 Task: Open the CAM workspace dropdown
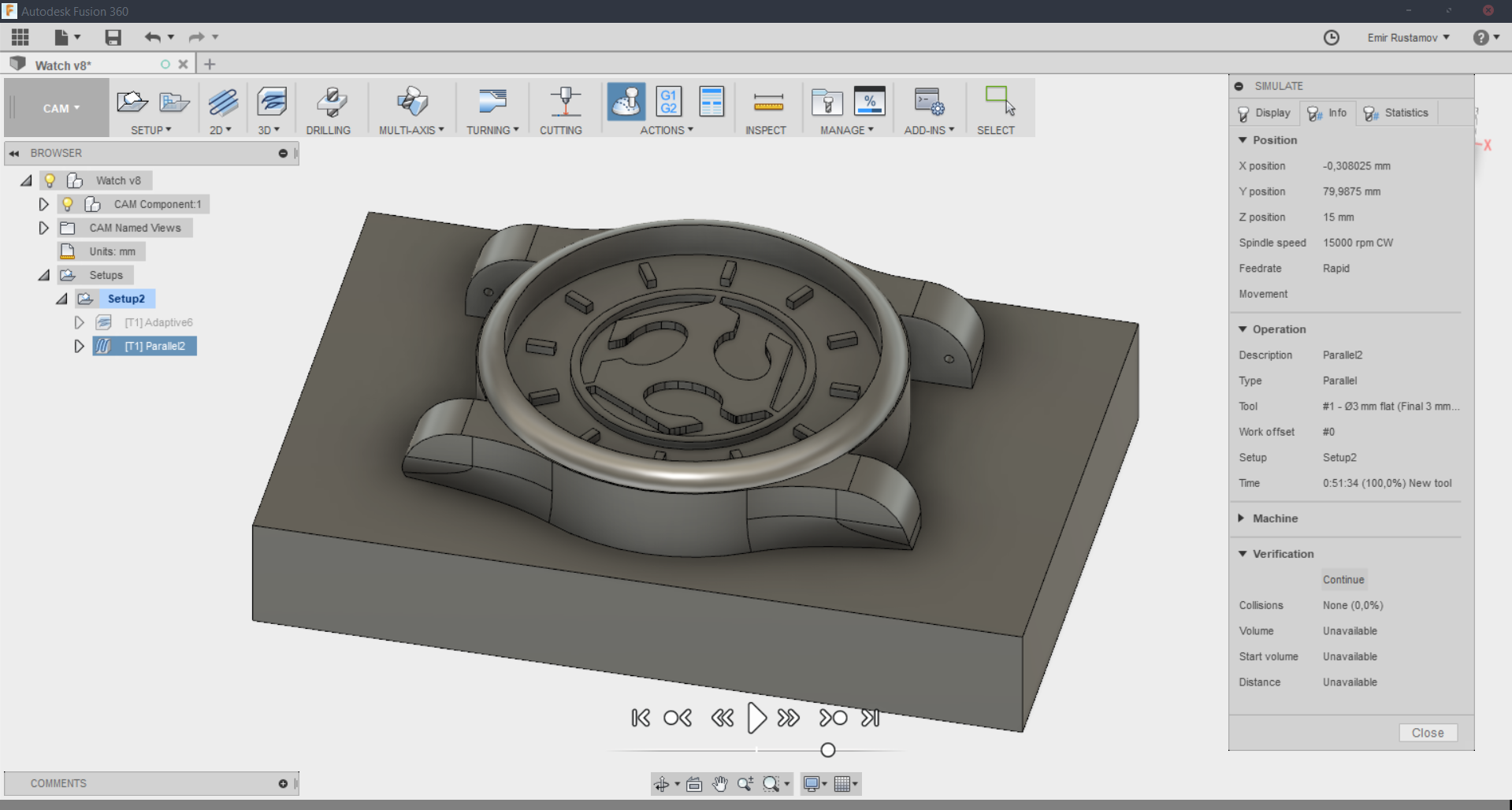pos(61,109)
